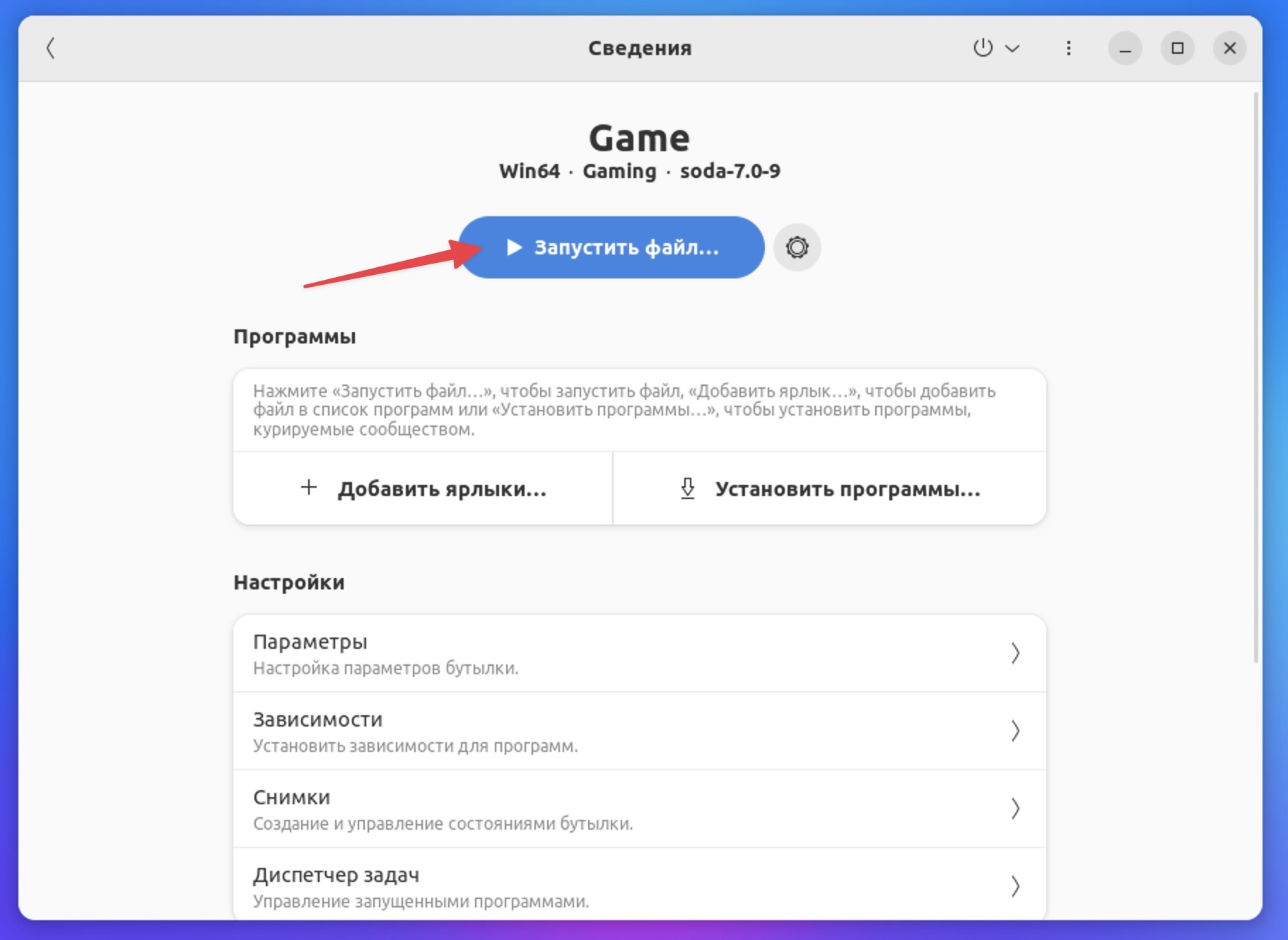Expand the Диспетчер задач row chevron
This screenshot has height=940, width=1288.
(1015, 886)
